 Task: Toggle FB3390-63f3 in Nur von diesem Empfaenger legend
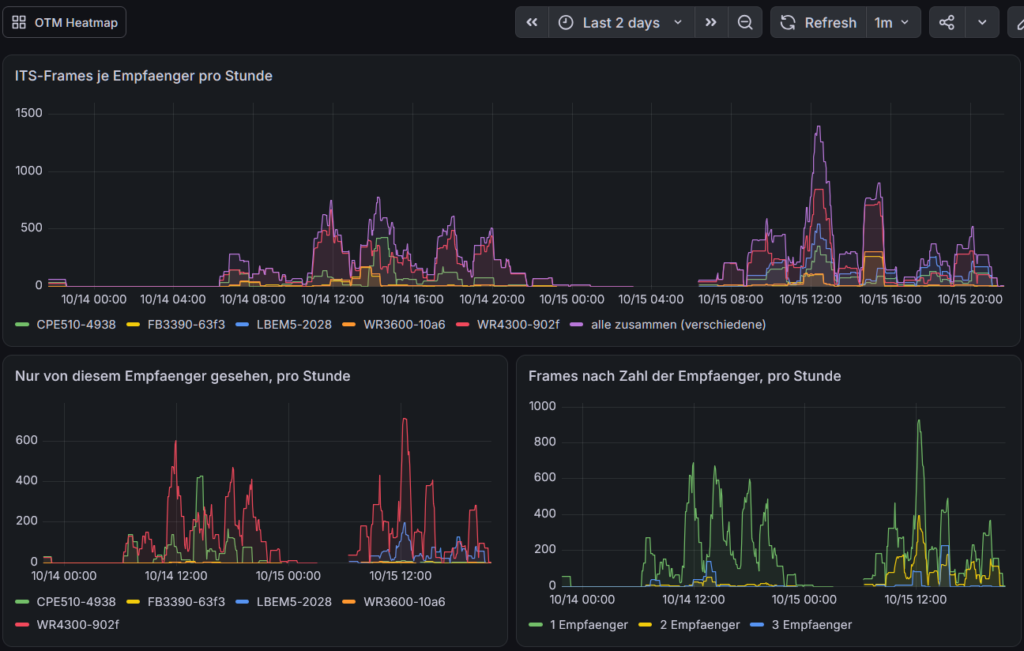[186, 601]
